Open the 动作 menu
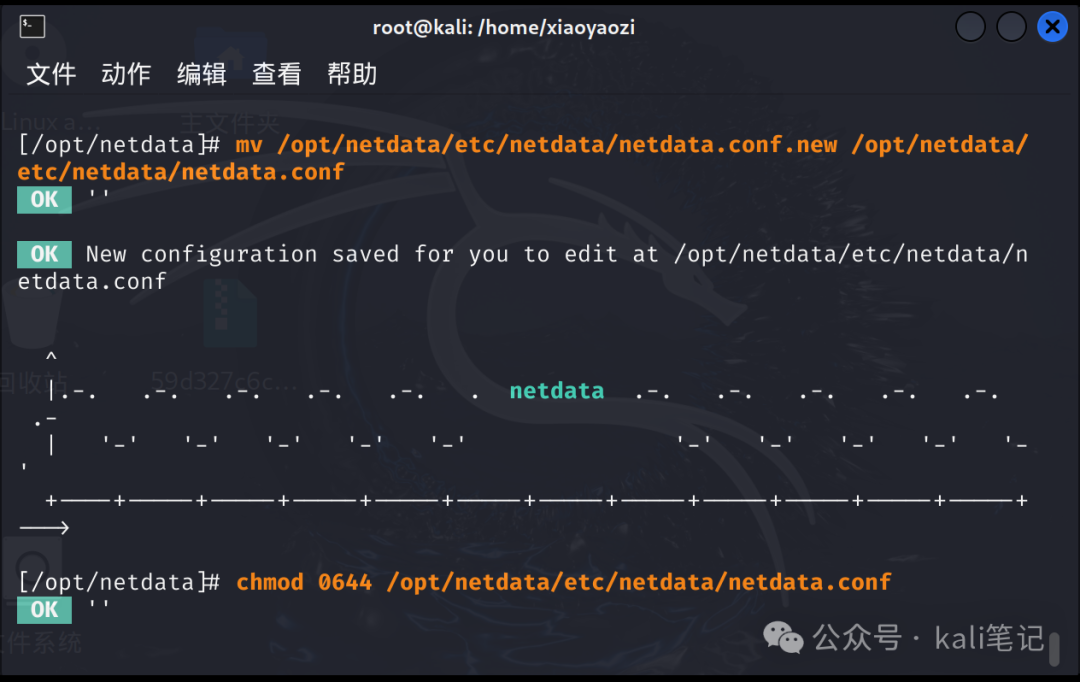 point(125,73)
